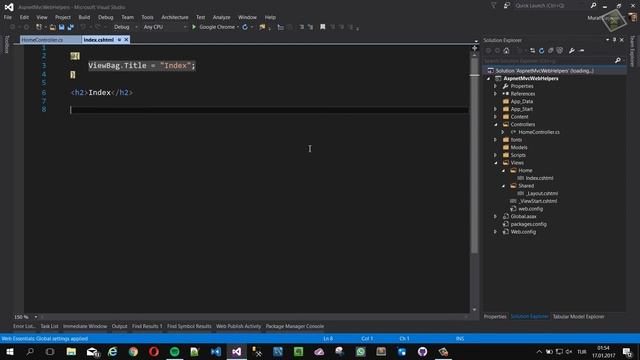Click Collapse All in Solution Explorer
Screen dimensions: 640x360
(550, 51)
